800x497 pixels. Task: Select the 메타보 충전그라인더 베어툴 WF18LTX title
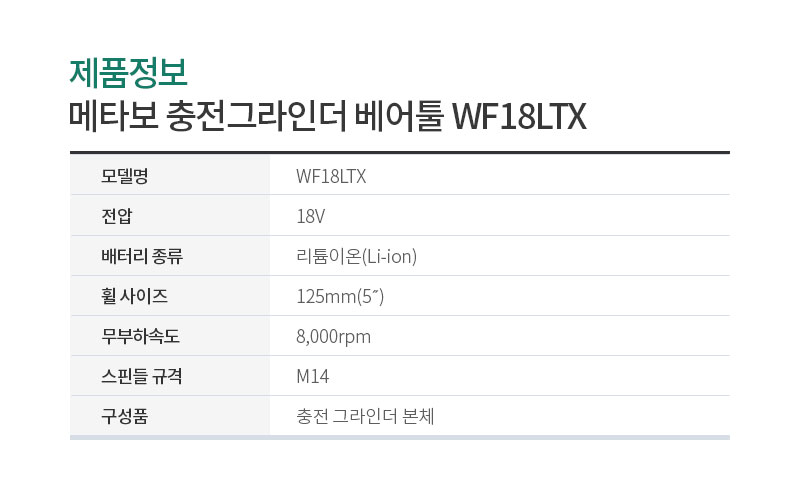pos(328,116)
